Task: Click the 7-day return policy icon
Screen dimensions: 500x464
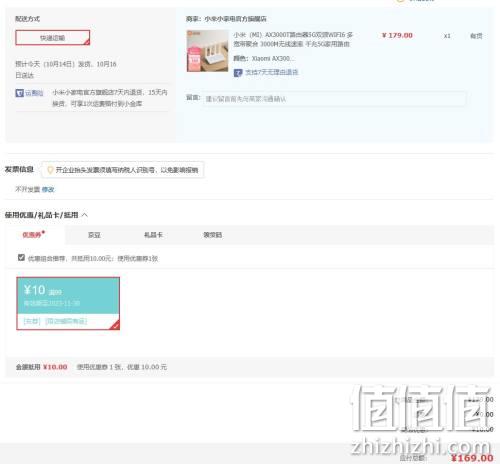Action: point(238,72)
